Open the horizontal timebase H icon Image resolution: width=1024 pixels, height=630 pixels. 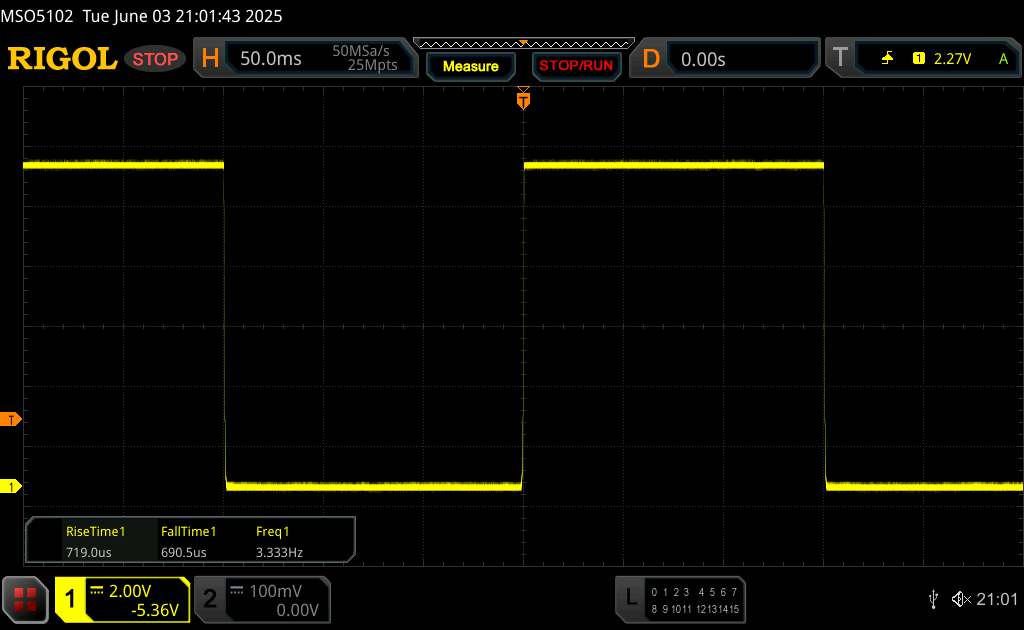pos(210,58)
